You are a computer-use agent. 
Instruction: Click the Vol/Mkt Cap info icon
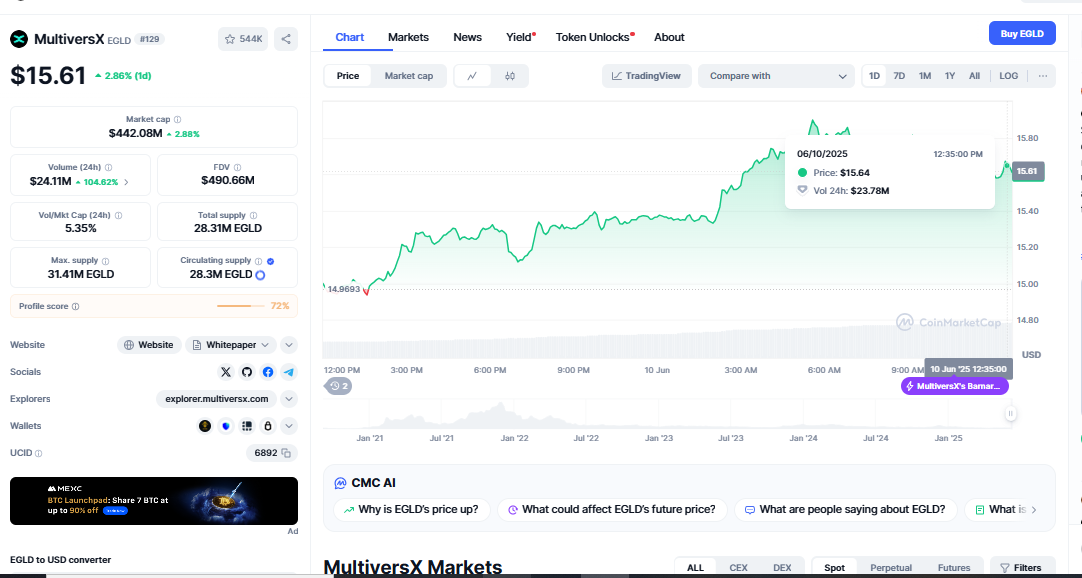(119, 216)
